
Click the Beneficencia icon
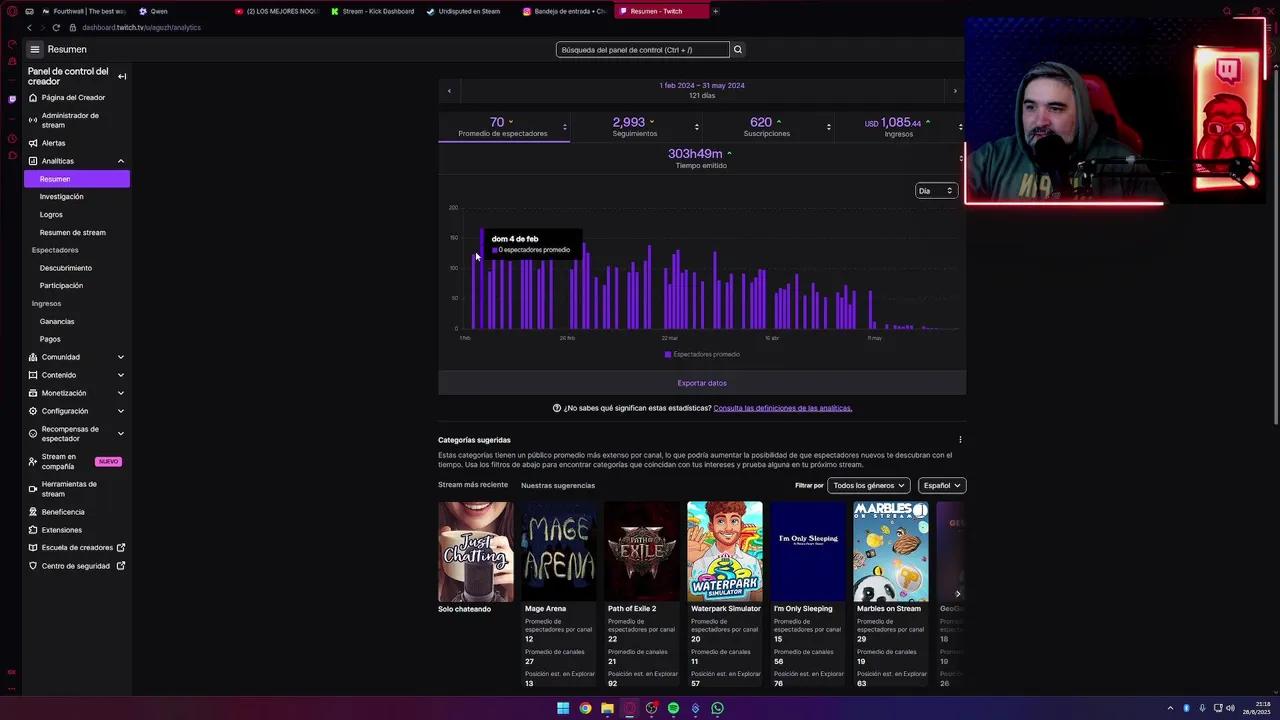pos(33,512)
